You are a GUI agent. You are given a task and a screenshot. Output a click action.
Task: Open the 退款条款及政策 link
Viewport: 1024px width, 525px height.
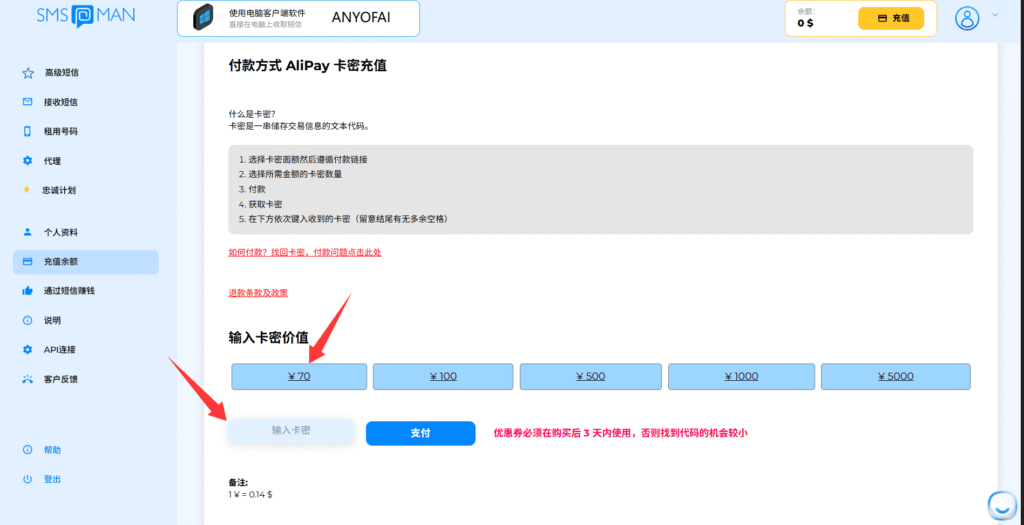coord(258,292)
